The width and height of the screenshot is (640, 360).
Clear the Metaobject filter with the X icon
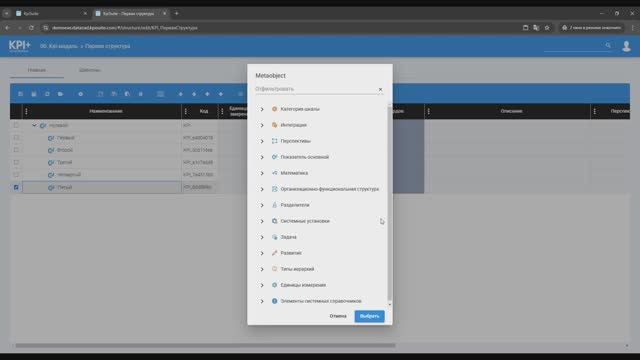380,89
